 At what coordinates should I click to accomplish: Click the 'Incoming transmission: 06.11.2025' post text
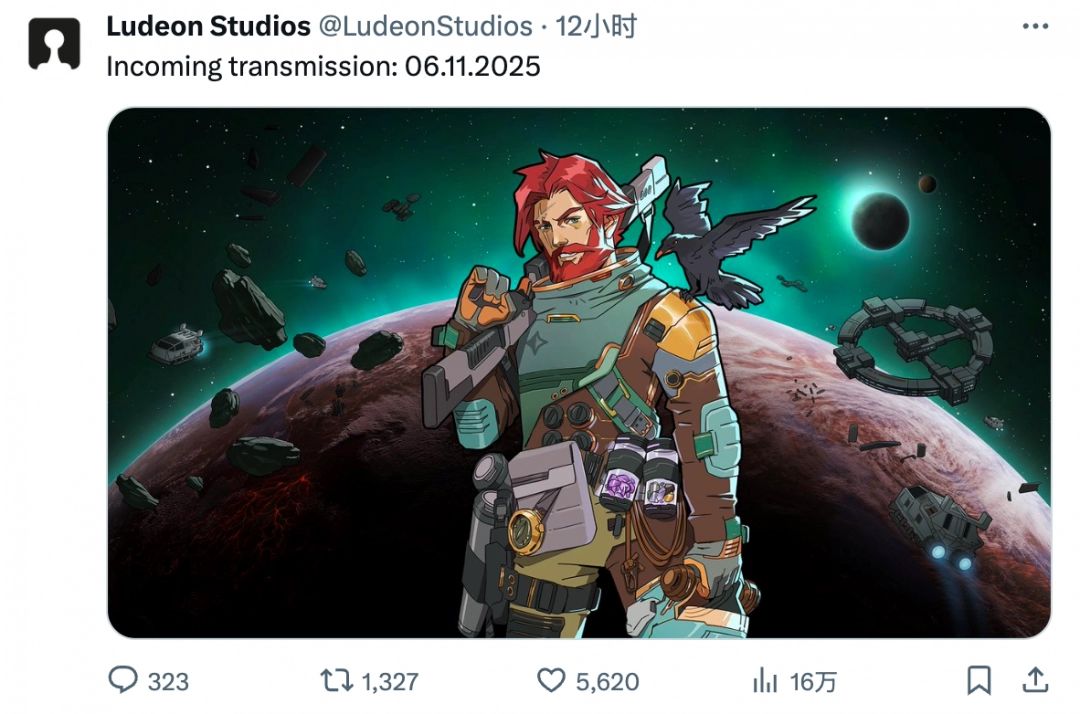[323, 67]
